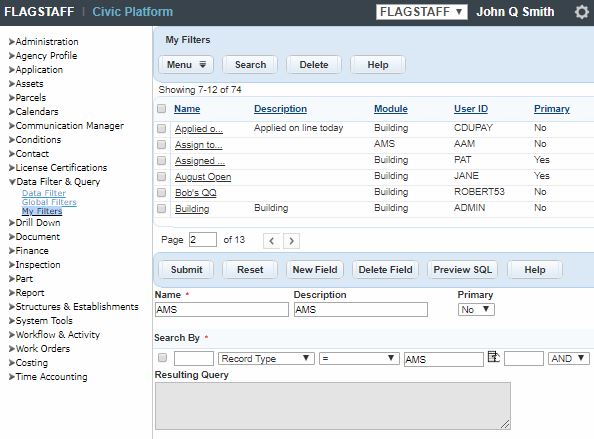Viewport: 594px width, 439px height.
Task: Select the Bob's QQ row checkbox
Action: pos(161,192)
